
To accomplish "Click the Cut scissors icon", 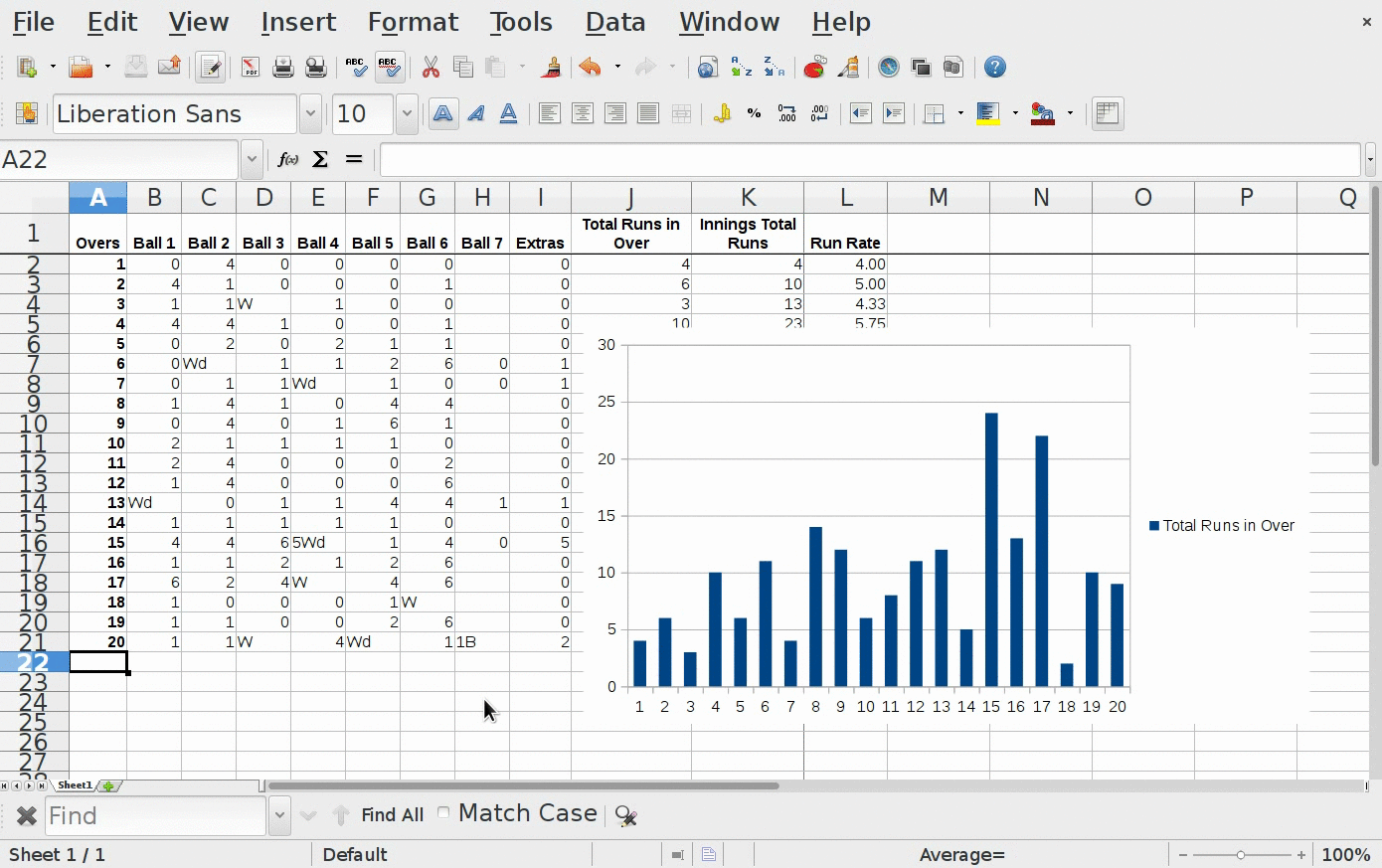I will click(431, 67).
